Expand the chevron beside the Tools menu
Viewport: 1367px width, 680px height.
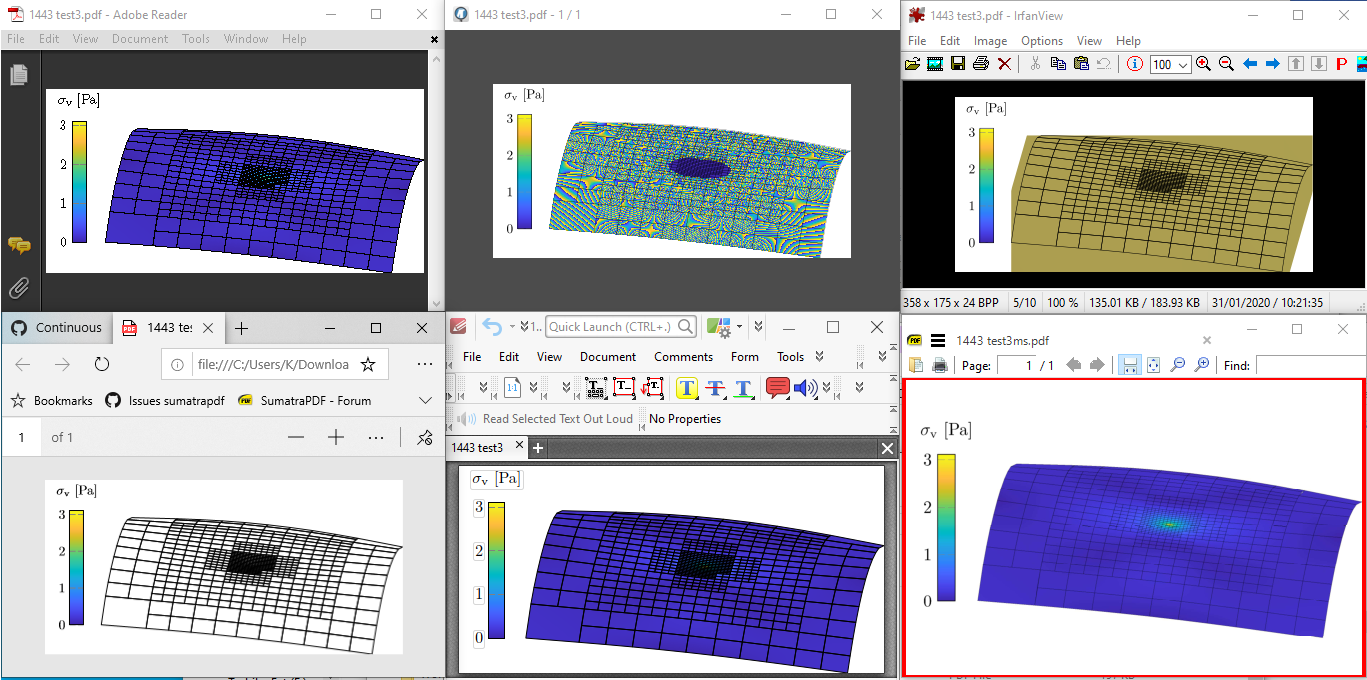[823, 356]
